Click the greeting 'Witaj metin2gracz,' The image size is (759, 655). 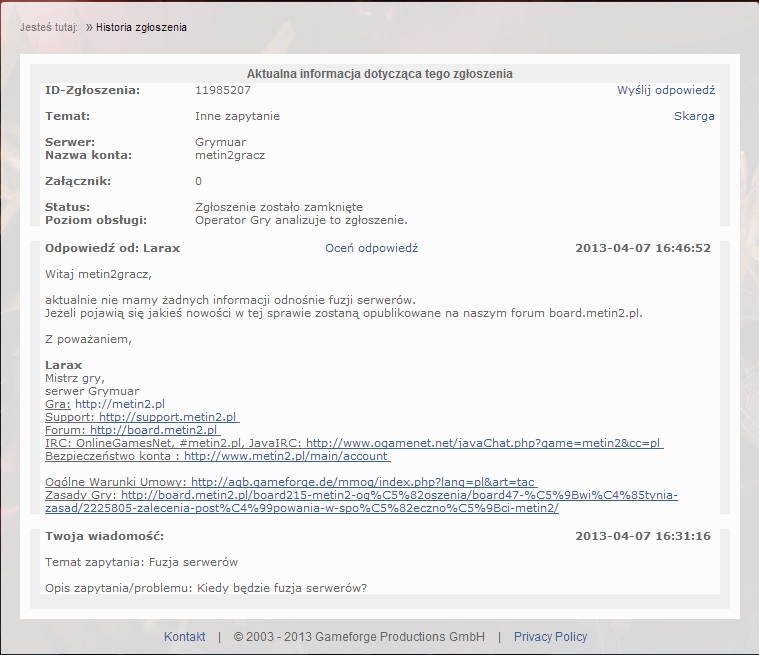point(98,274)
